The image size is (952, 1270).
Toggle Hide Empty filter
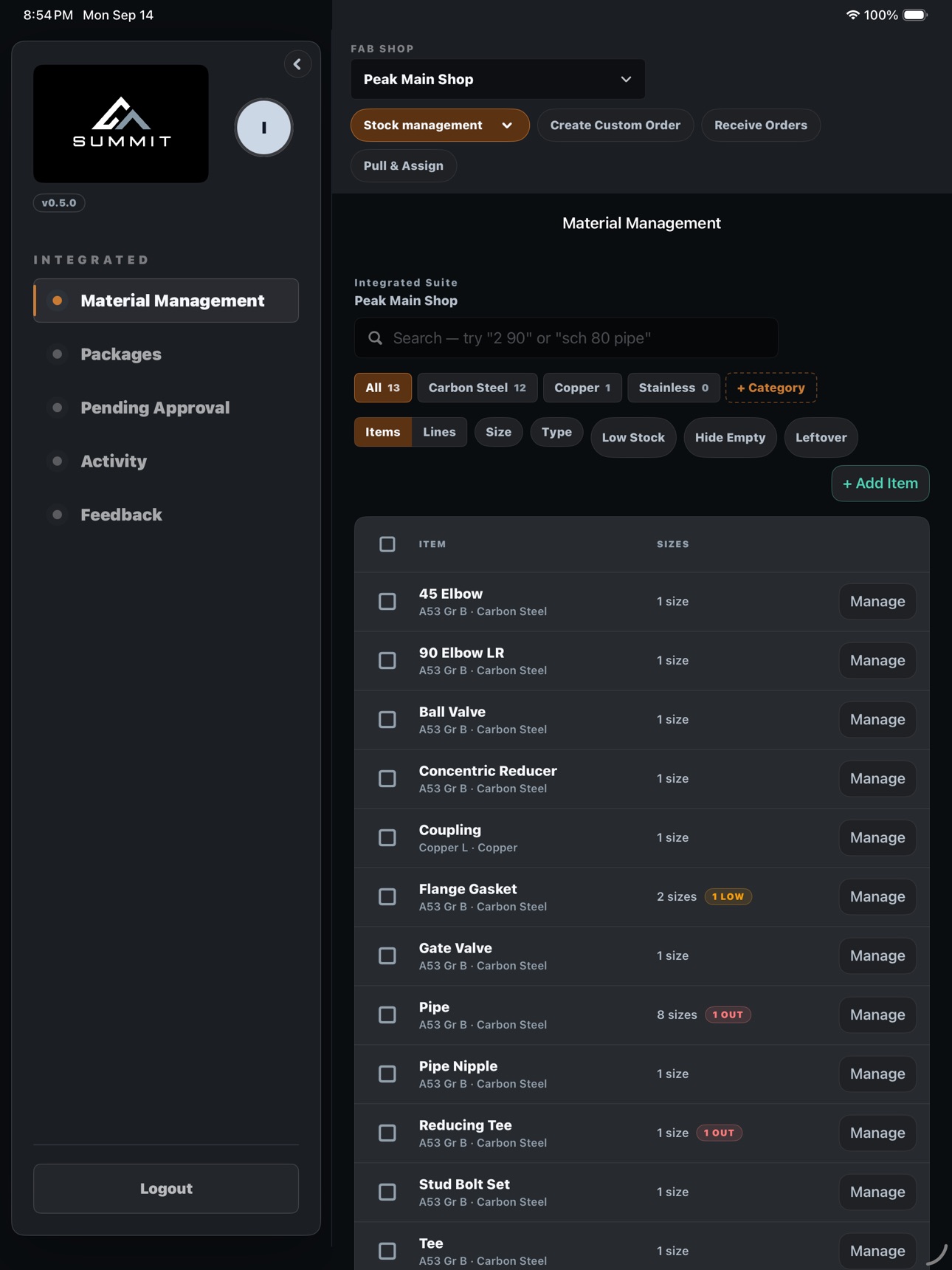(x=731, y=438)
